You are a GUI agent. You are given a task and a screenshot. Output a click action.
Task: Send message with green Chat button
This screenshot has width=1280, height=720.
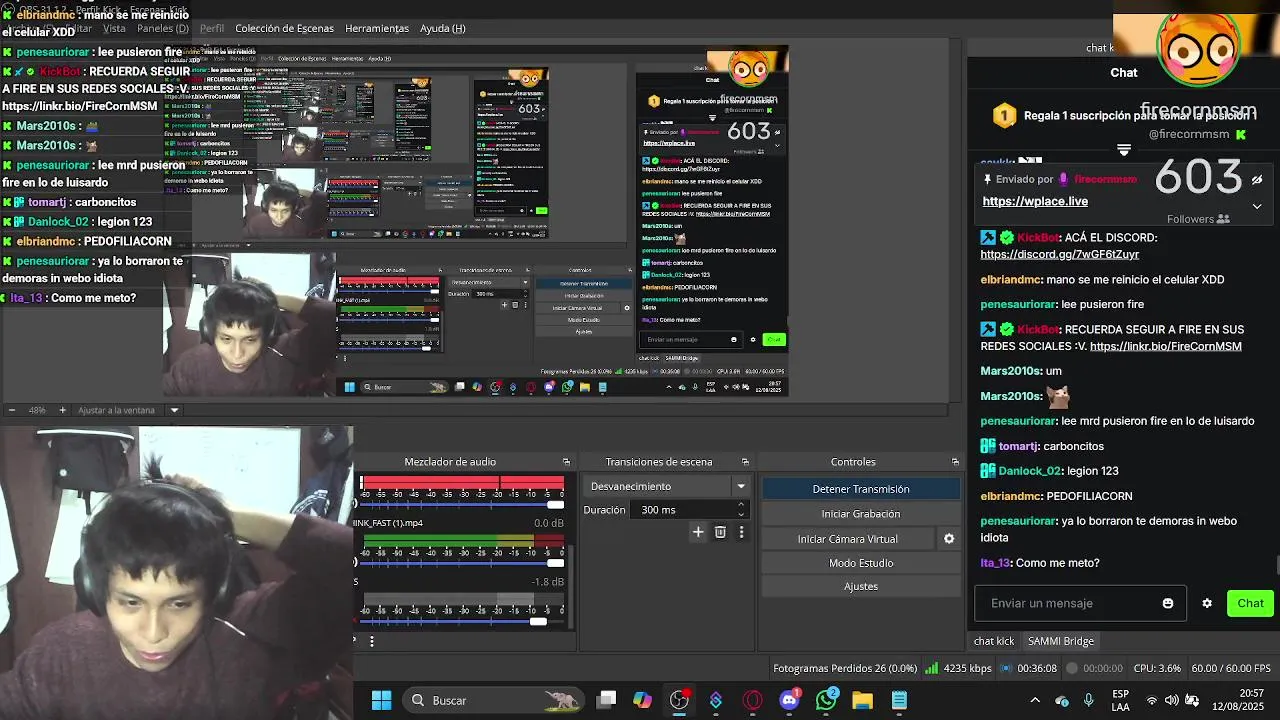[1250, 603]
